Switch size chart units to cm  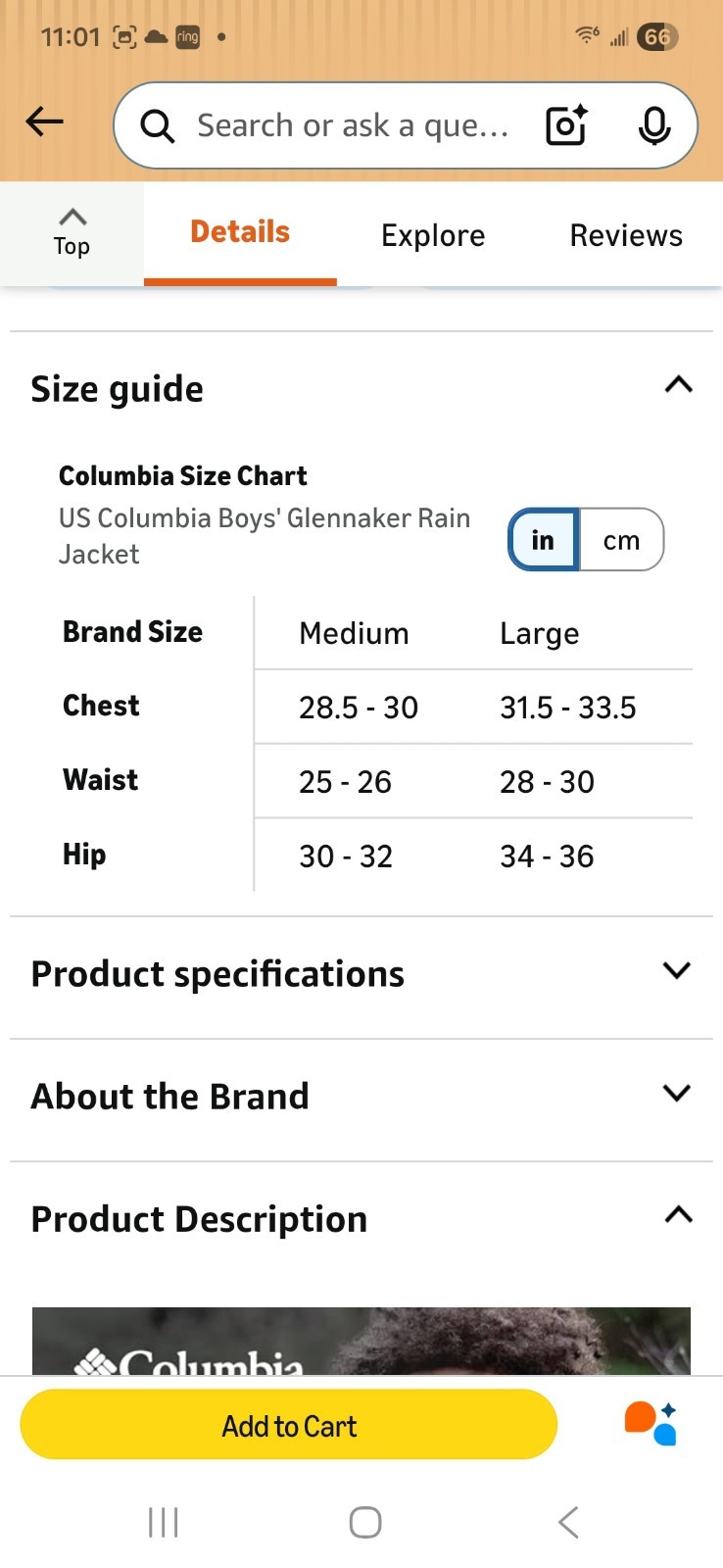[x=621, y=540]
